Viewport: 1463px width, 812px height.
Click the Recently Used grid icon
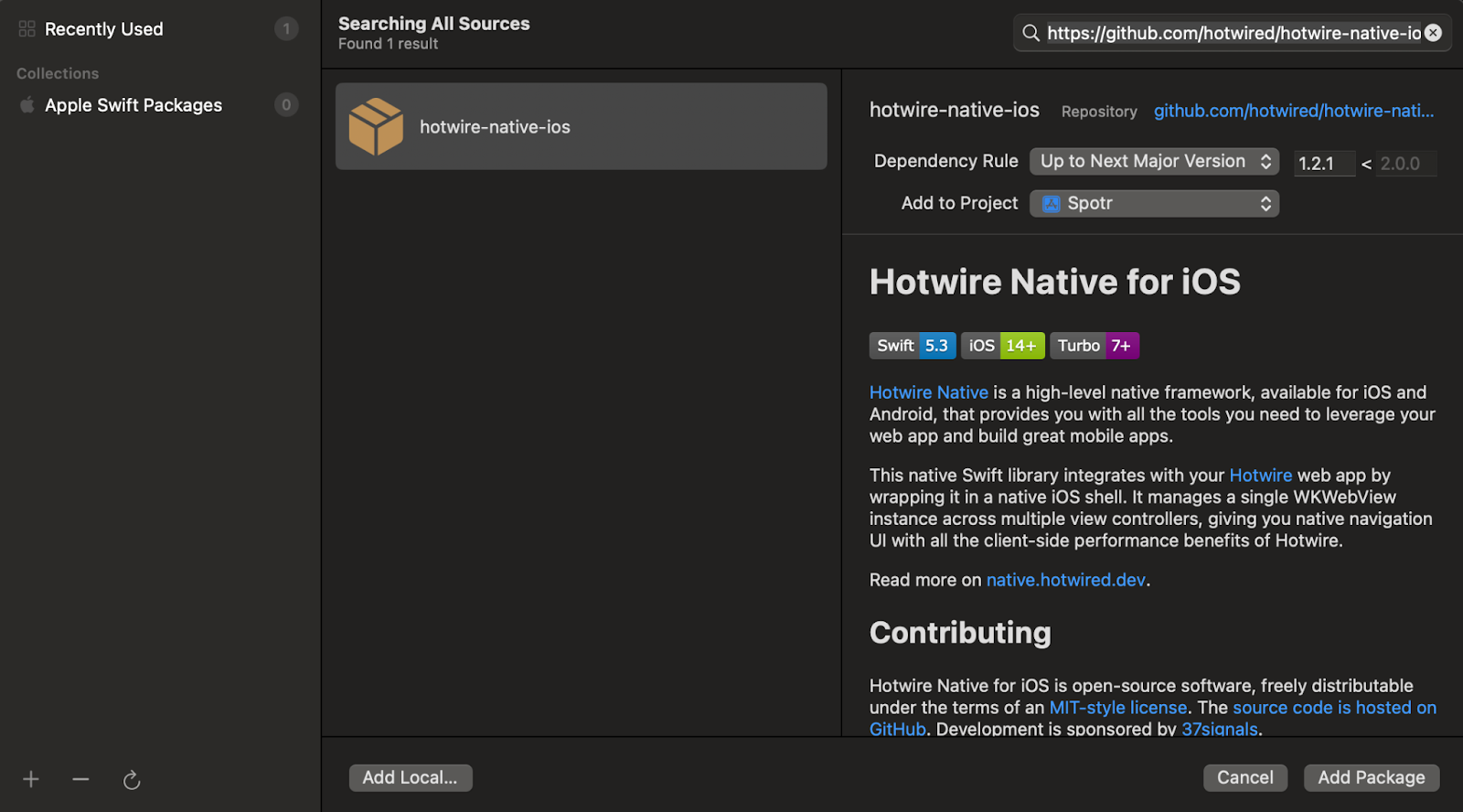pos(27,29)
